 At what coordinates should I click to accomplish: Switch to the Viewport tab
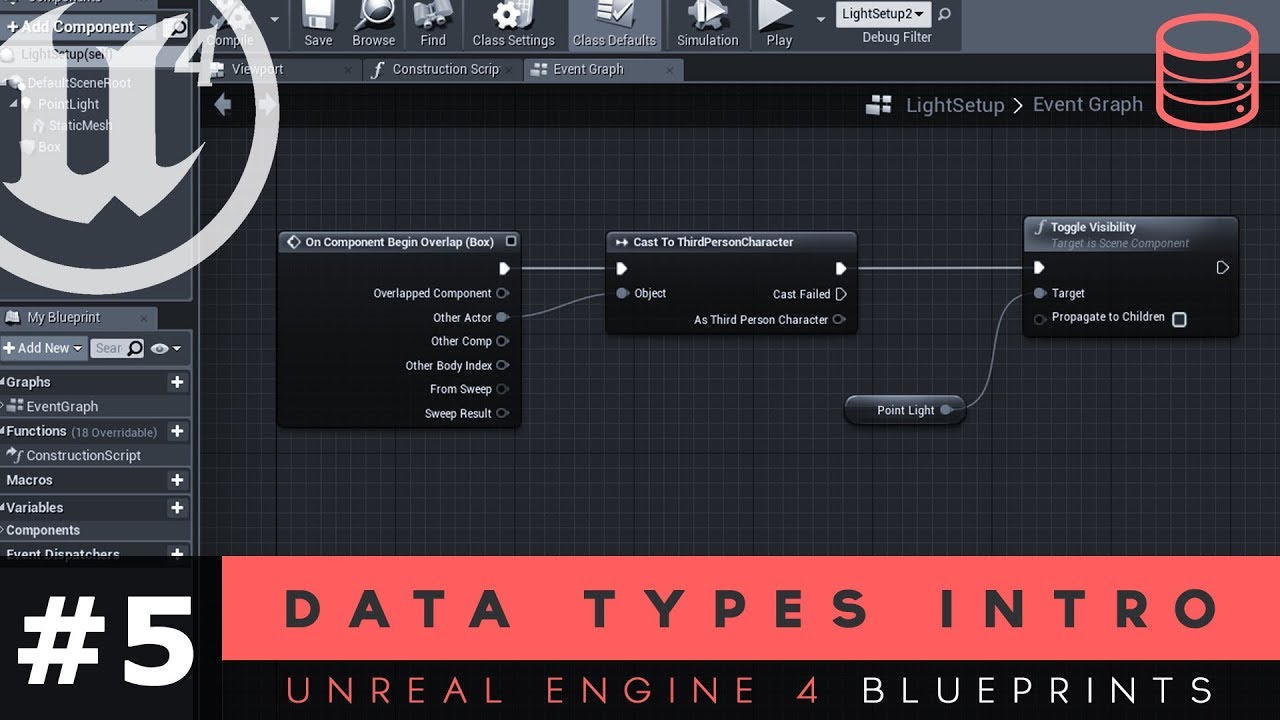pyautogui.click(x=257, y=69)
